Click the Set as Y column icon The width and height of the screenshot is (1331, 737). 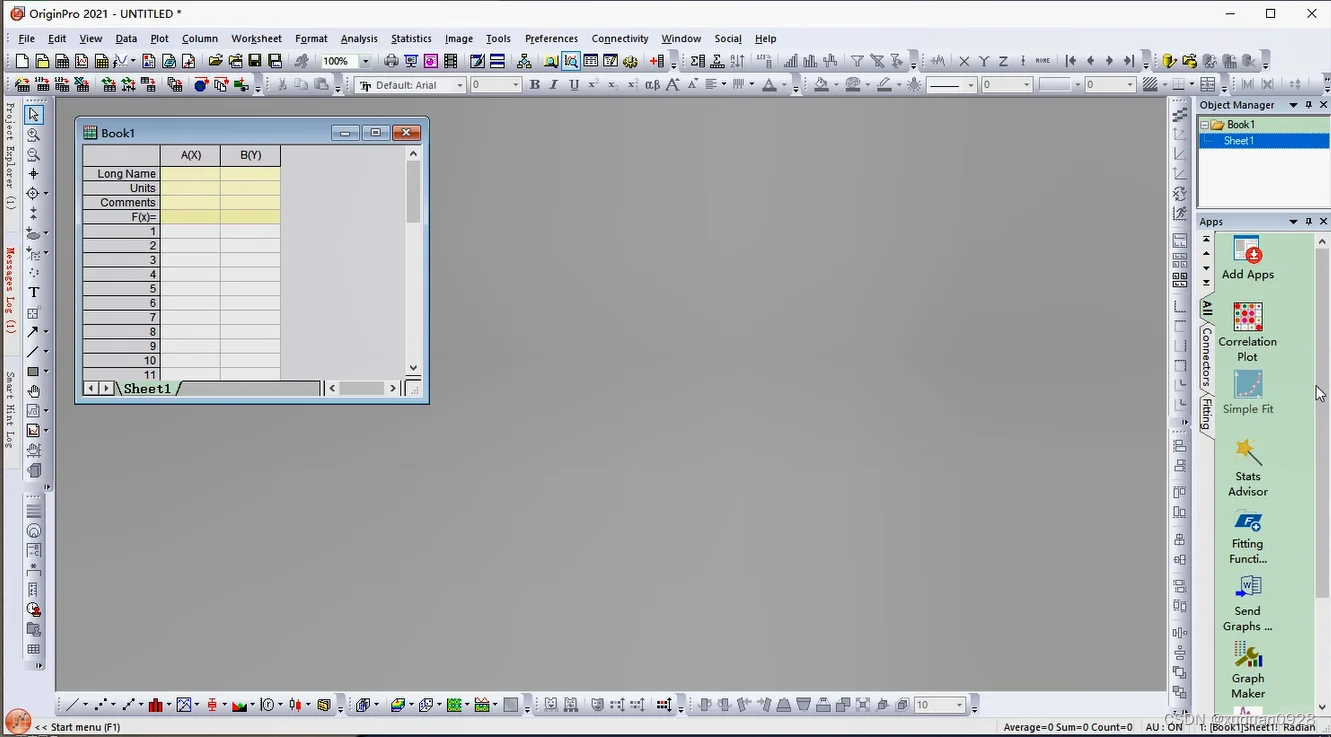point(984,62)
